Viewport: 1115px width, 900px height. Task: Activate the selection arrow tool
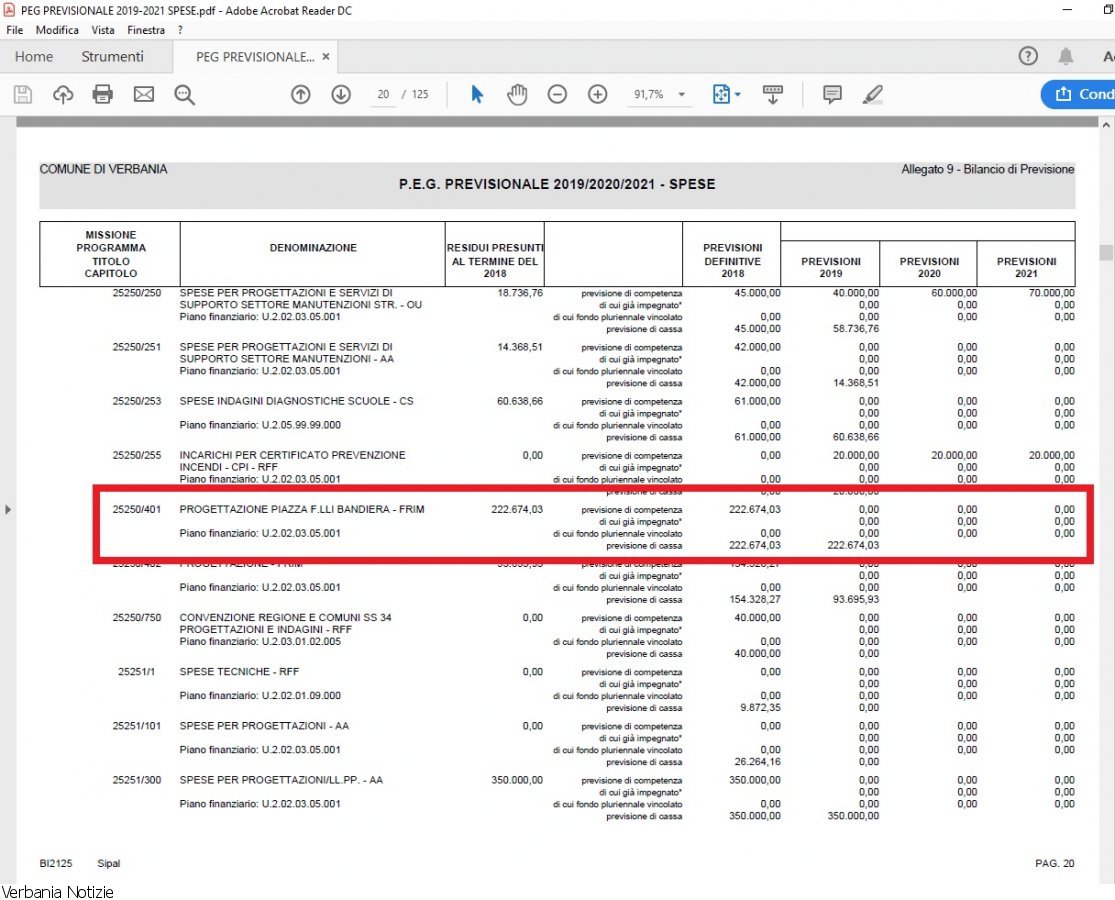pos(477,94)
